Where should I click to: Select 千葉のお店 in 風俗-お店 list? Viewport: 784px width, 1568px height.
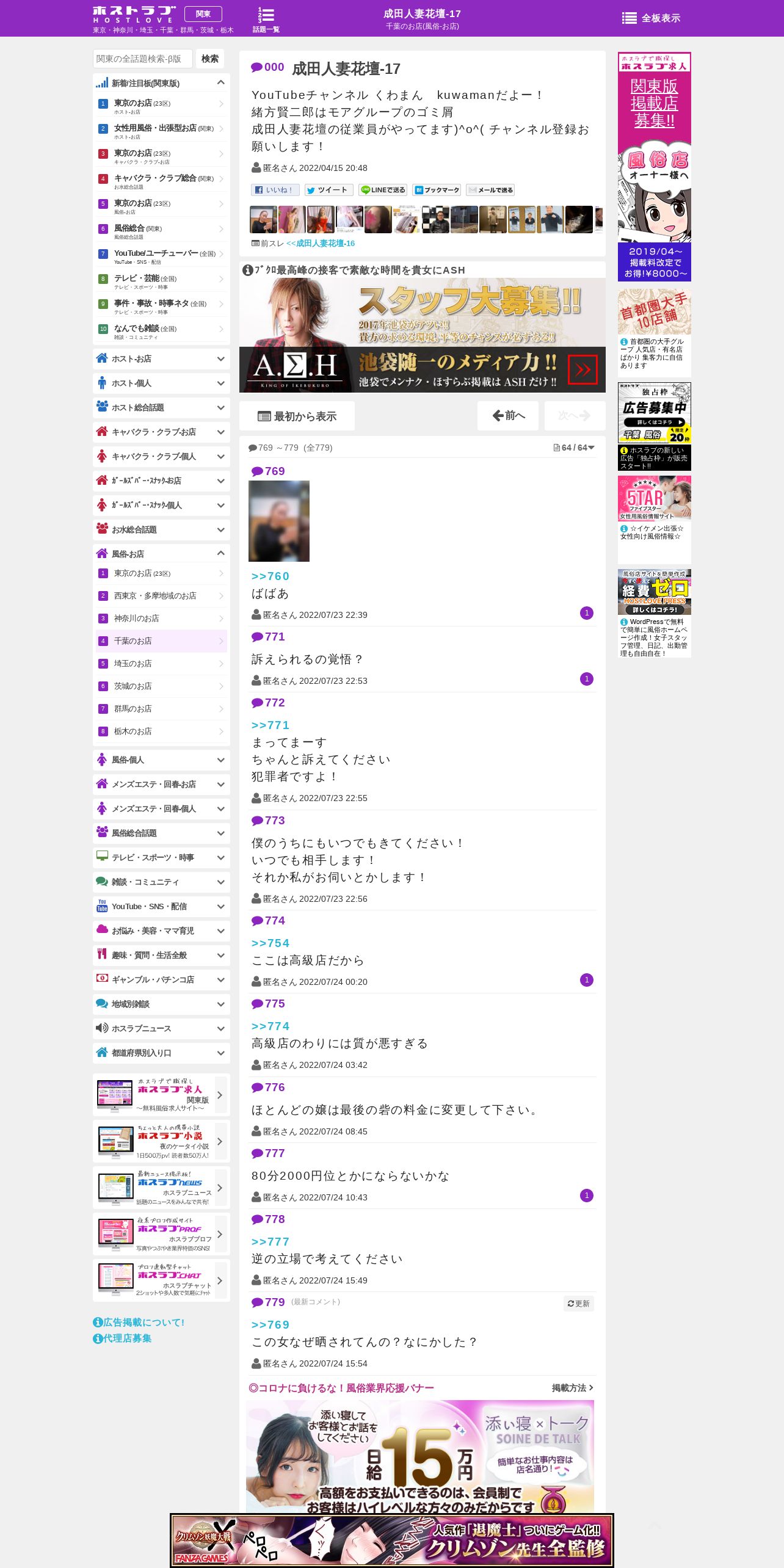[x=161, y=641]
